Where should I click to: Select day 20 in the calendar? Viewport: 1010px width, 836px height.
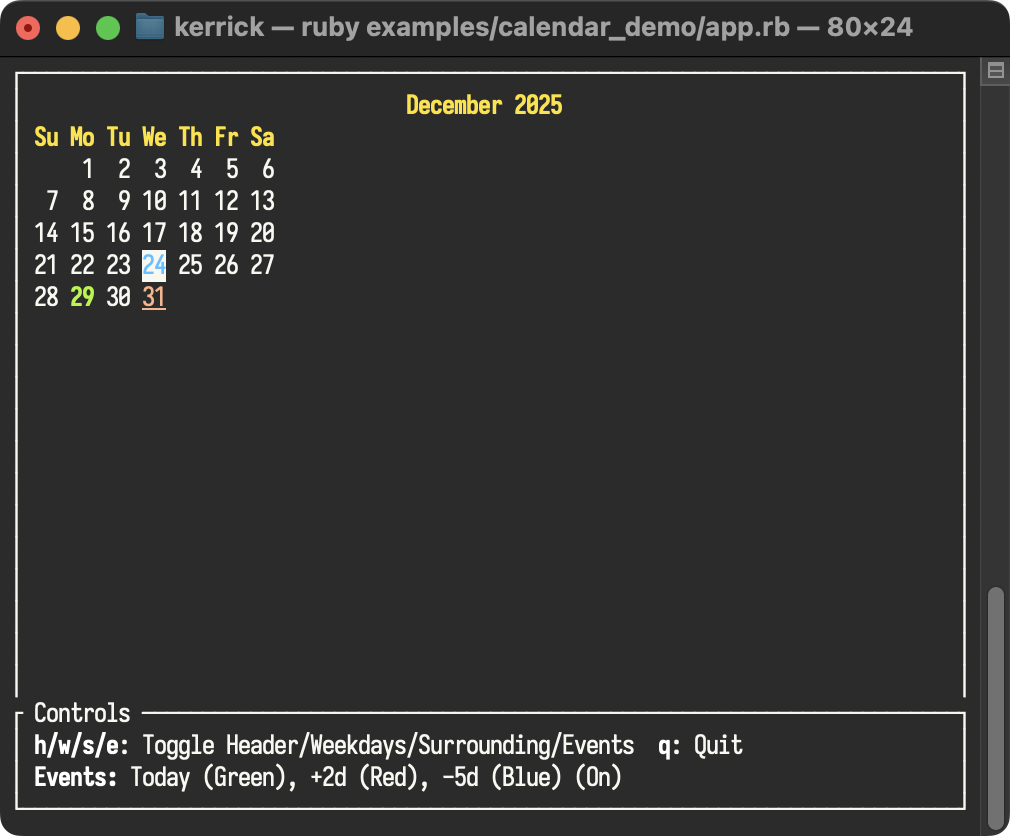[x=263, y=233]
